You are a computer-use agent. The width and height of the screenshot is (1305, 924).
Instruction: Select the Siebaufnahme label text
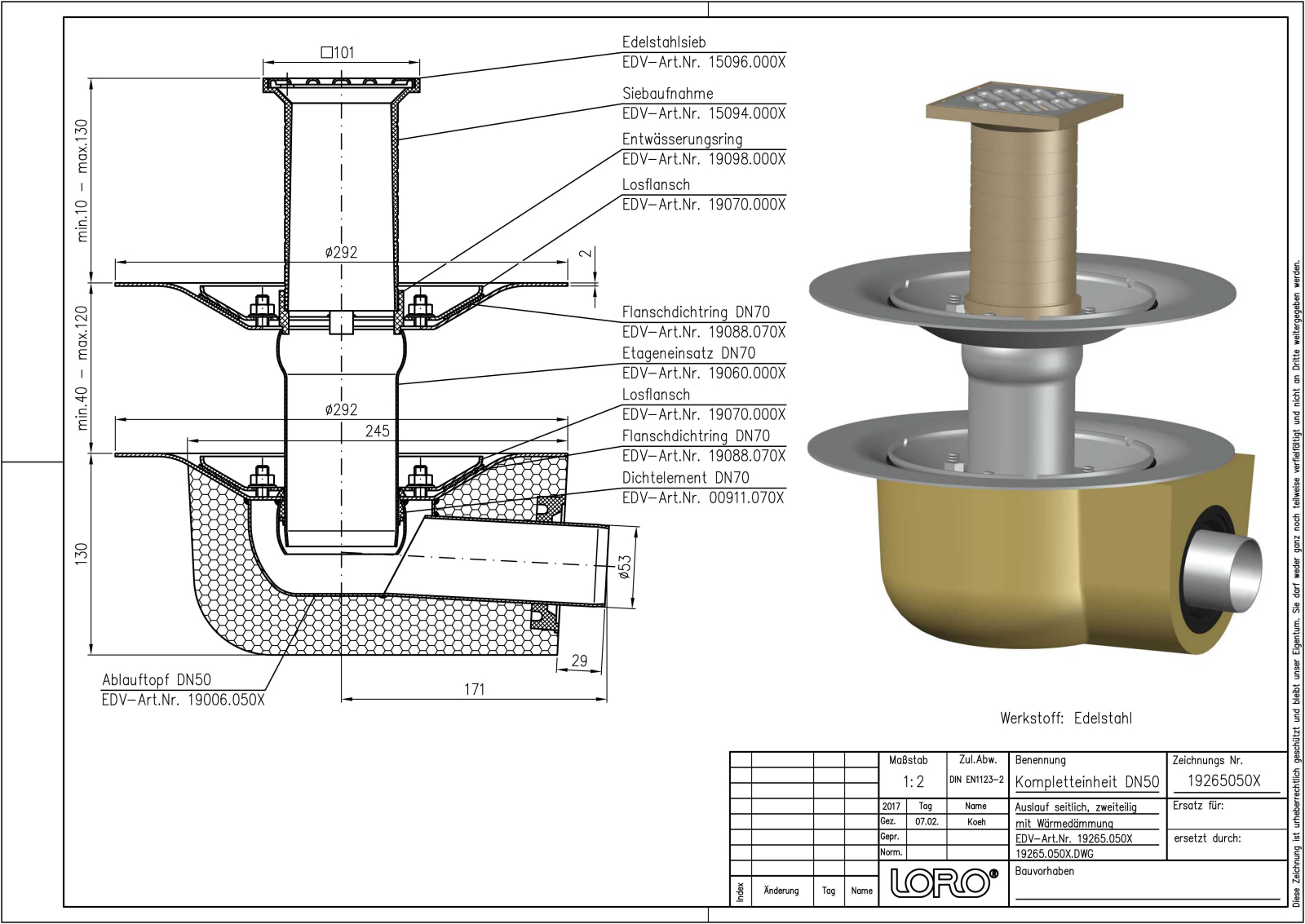(x=667, y=94)
